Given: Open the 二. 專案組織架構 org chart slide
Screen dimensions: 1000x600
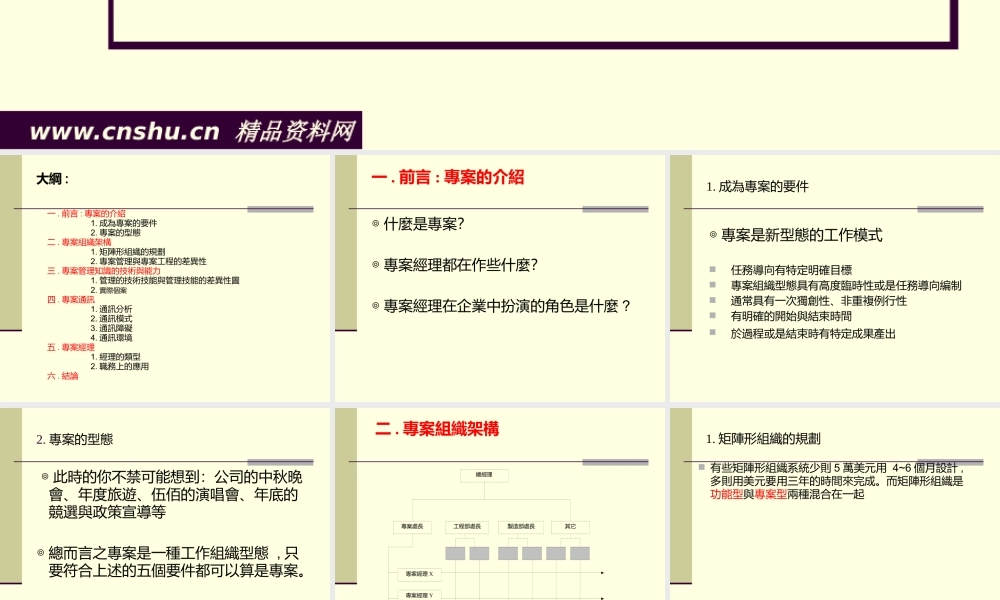Looking at the screenshot, I should coord(499,504).
